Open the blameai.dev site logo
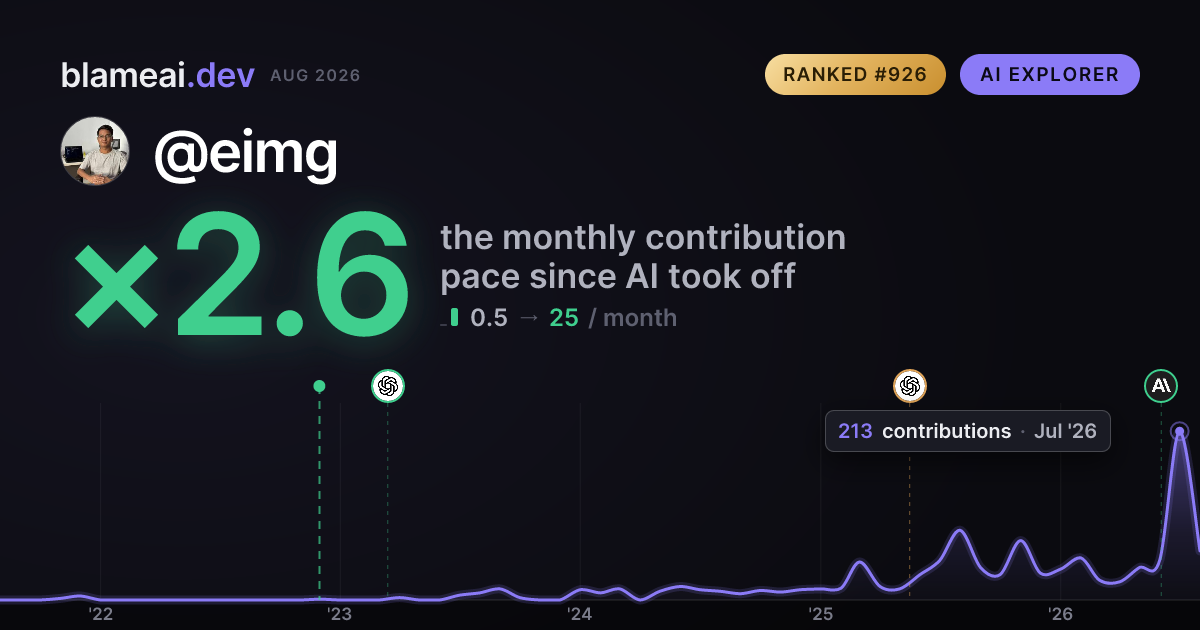This screenshot has width=1200, height=630. (158, 75)
